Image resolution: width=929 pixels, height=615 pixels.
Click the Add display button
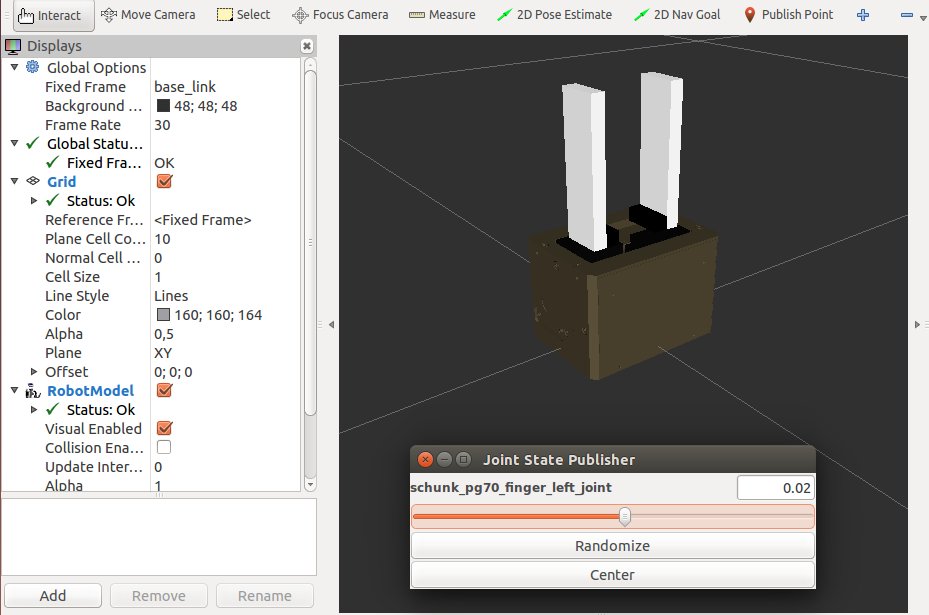click(x=52, y=596)
